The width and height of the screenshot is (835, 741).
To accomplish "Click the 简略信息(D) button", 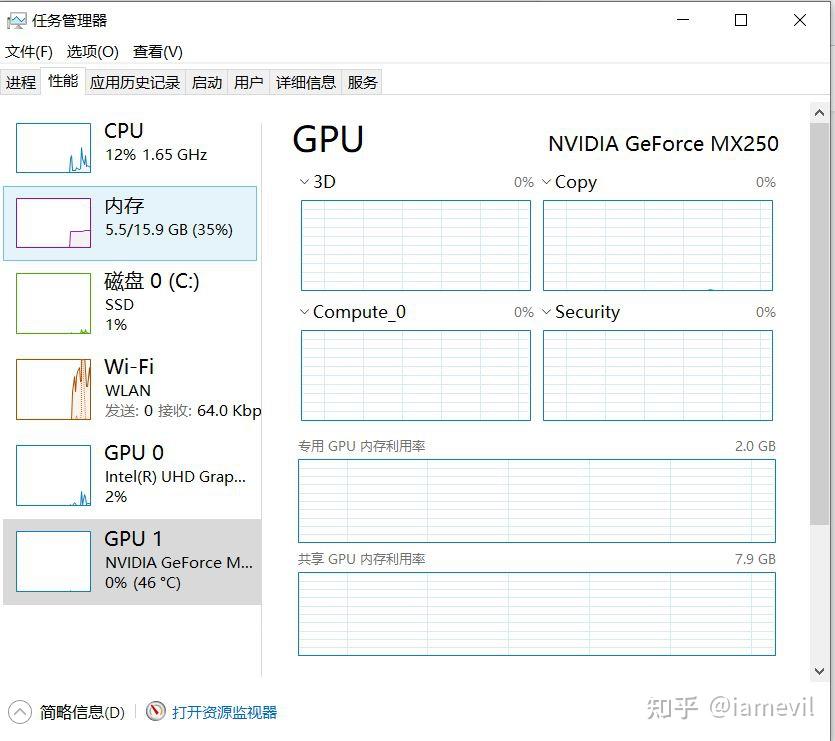I will click(82, 712).
